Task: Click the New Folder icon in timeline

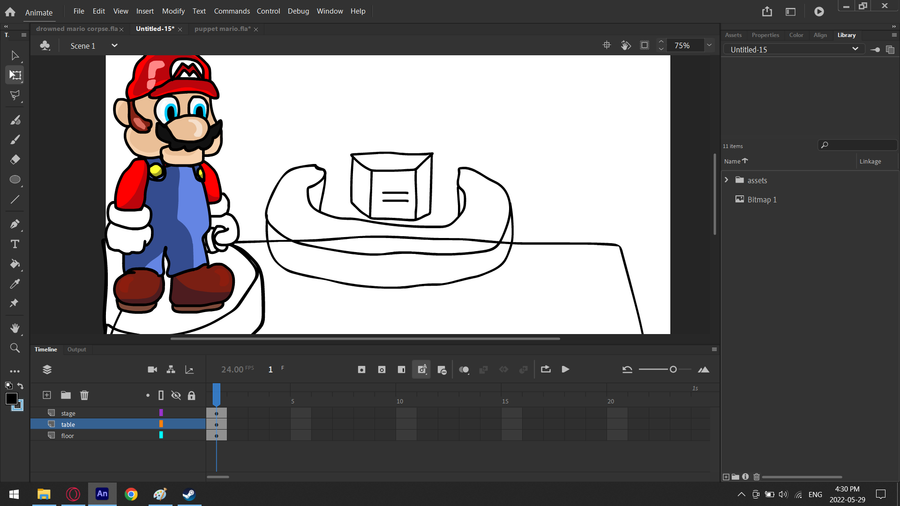Action: (x=65, y=395)
